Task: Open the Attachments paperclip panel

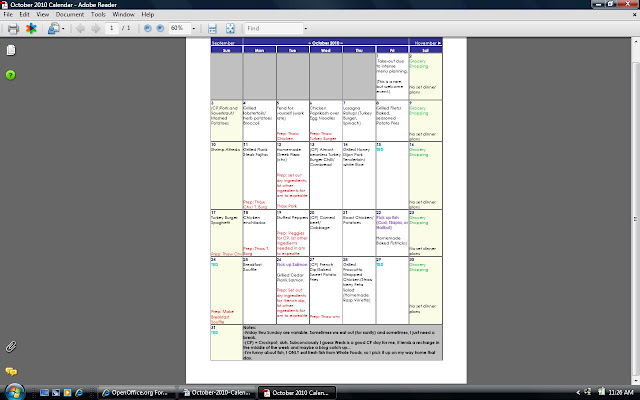Action: click(11, 347)
